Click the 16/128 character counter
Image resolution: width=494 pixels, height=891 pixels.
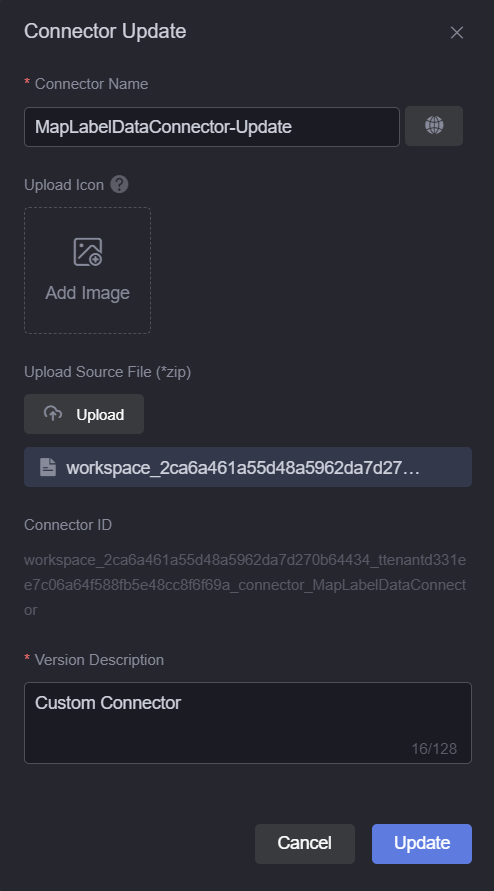(434, 749)
